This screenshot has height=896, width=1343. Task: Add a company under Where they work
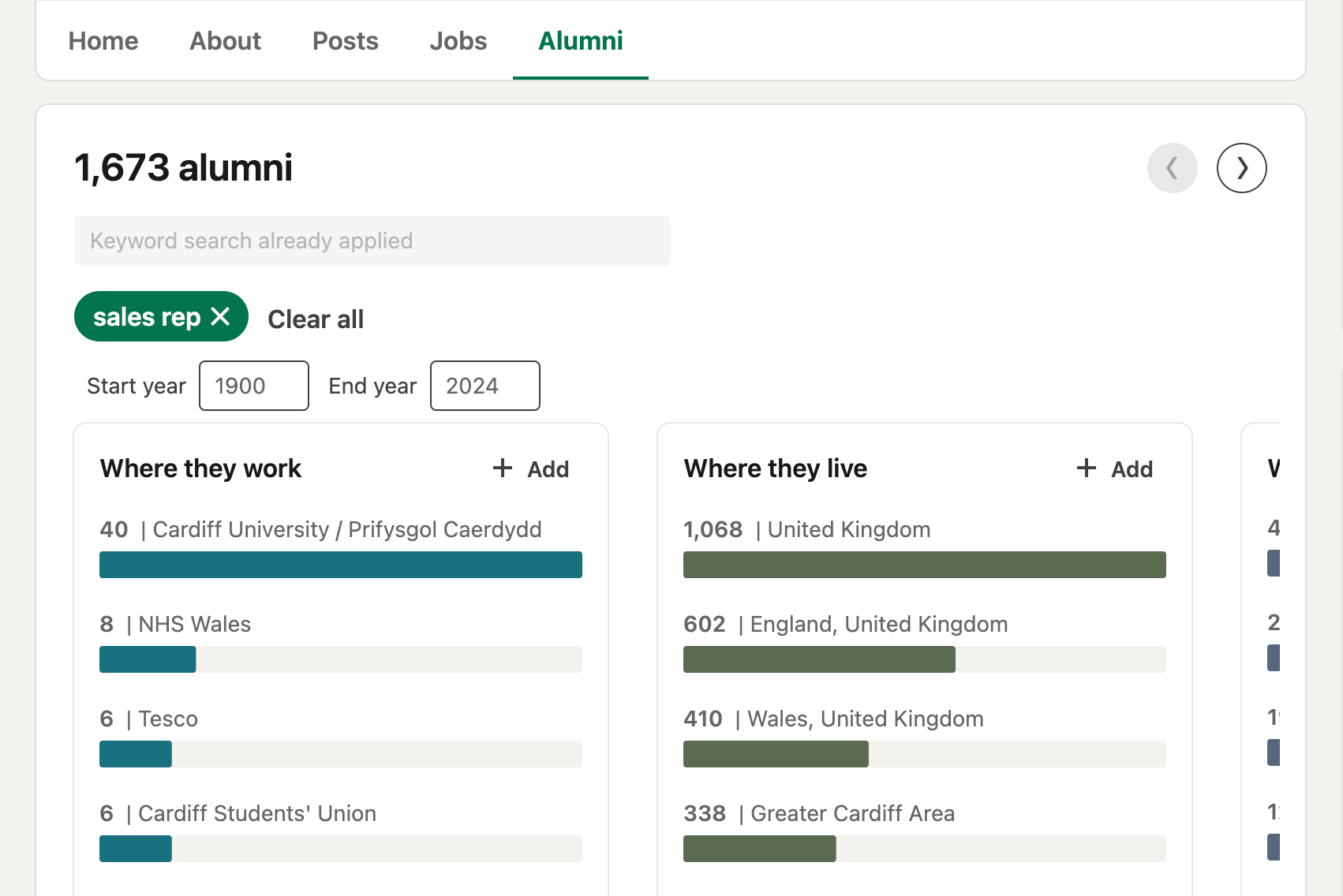click(x=531, y=469)
